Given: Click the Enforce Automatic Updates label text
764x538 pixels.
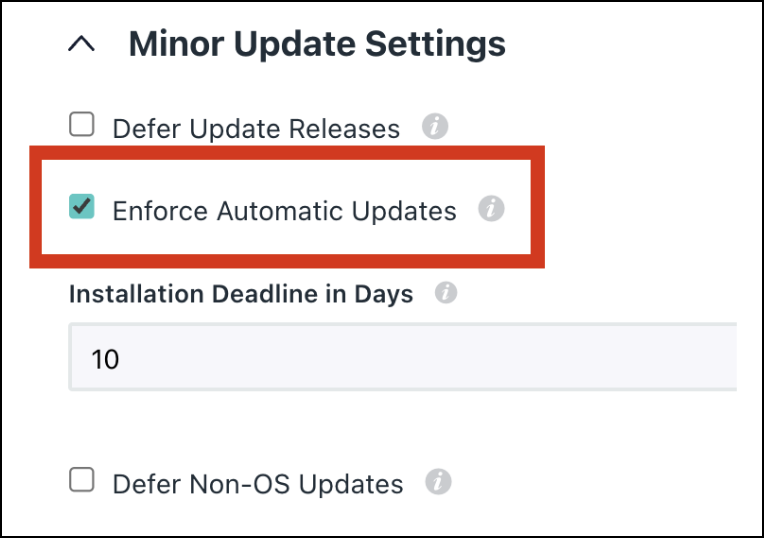Looking at the screenshot, I should coord(284,211).
